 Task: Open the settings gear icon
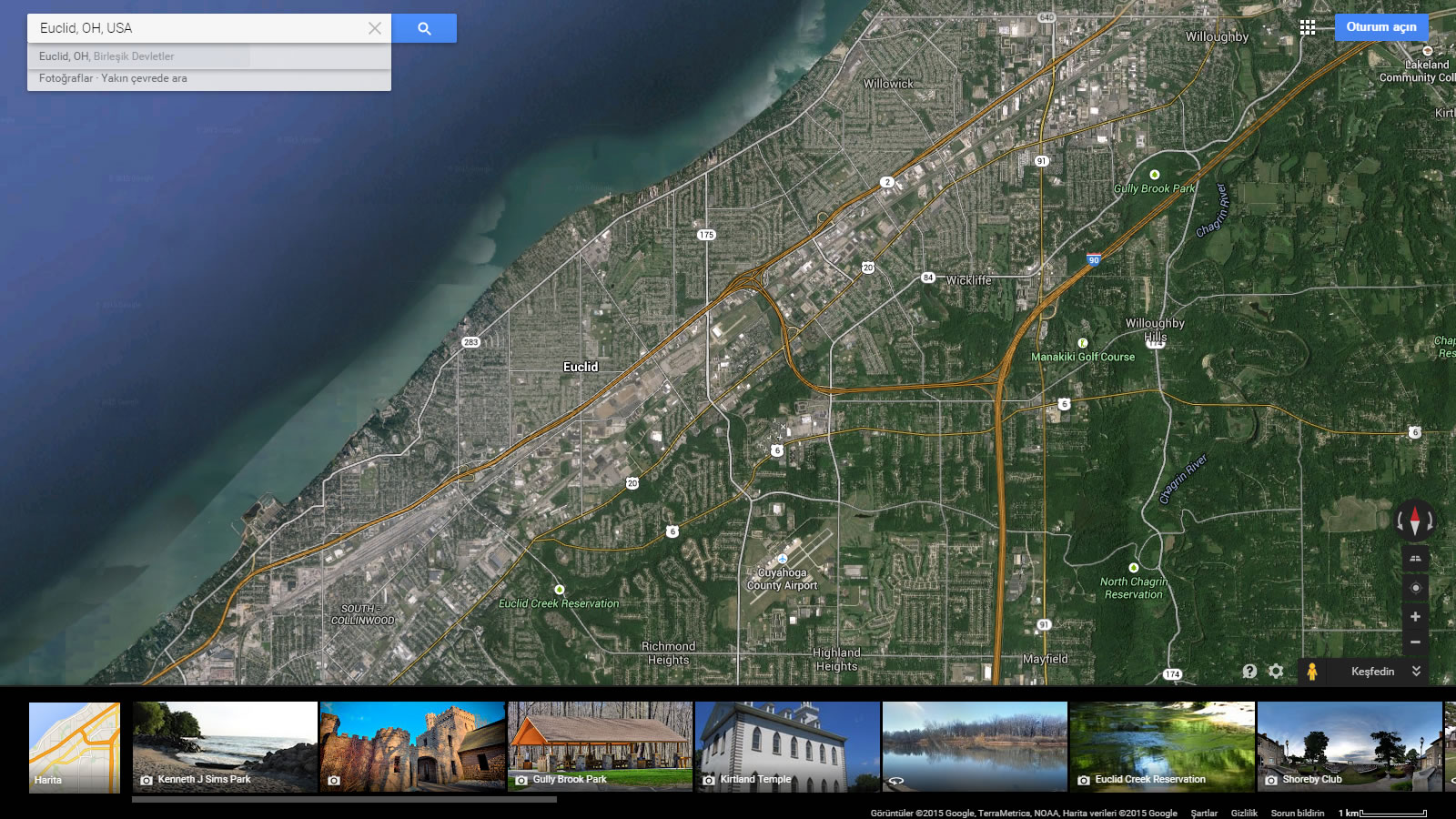(1276, 672)
